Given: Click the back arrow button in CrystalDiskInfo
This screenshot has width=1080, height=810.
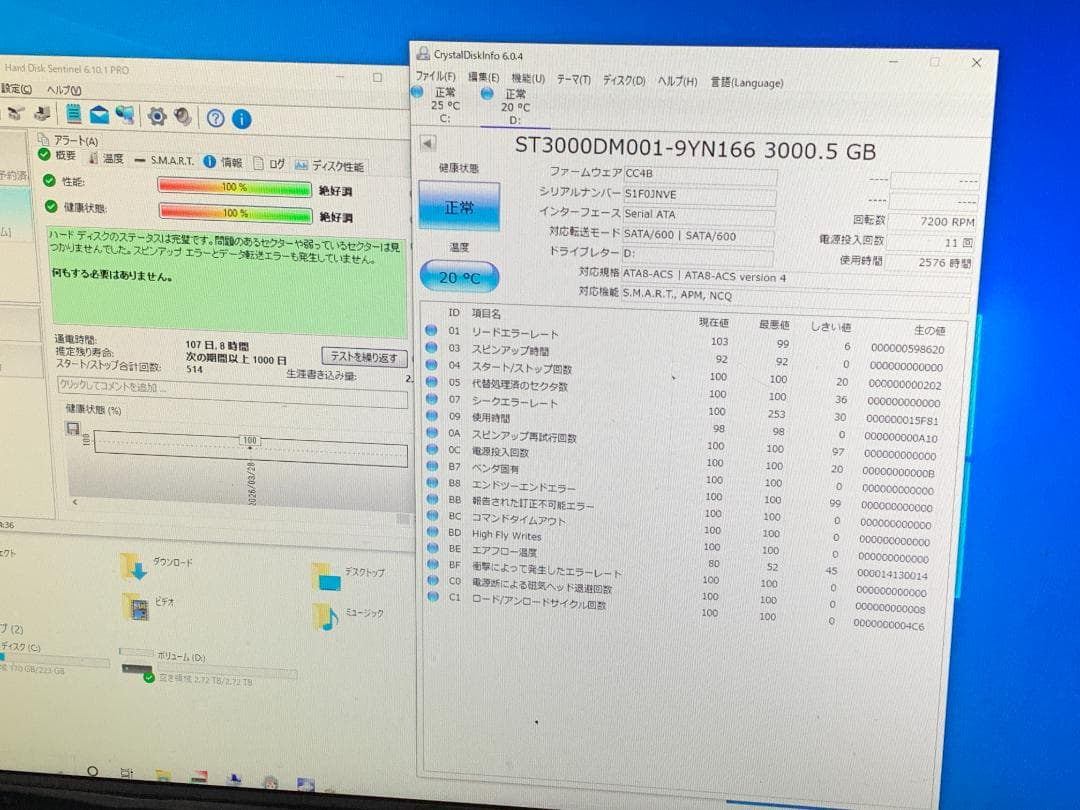Looking at the screenshot, I should coord(428,143).
